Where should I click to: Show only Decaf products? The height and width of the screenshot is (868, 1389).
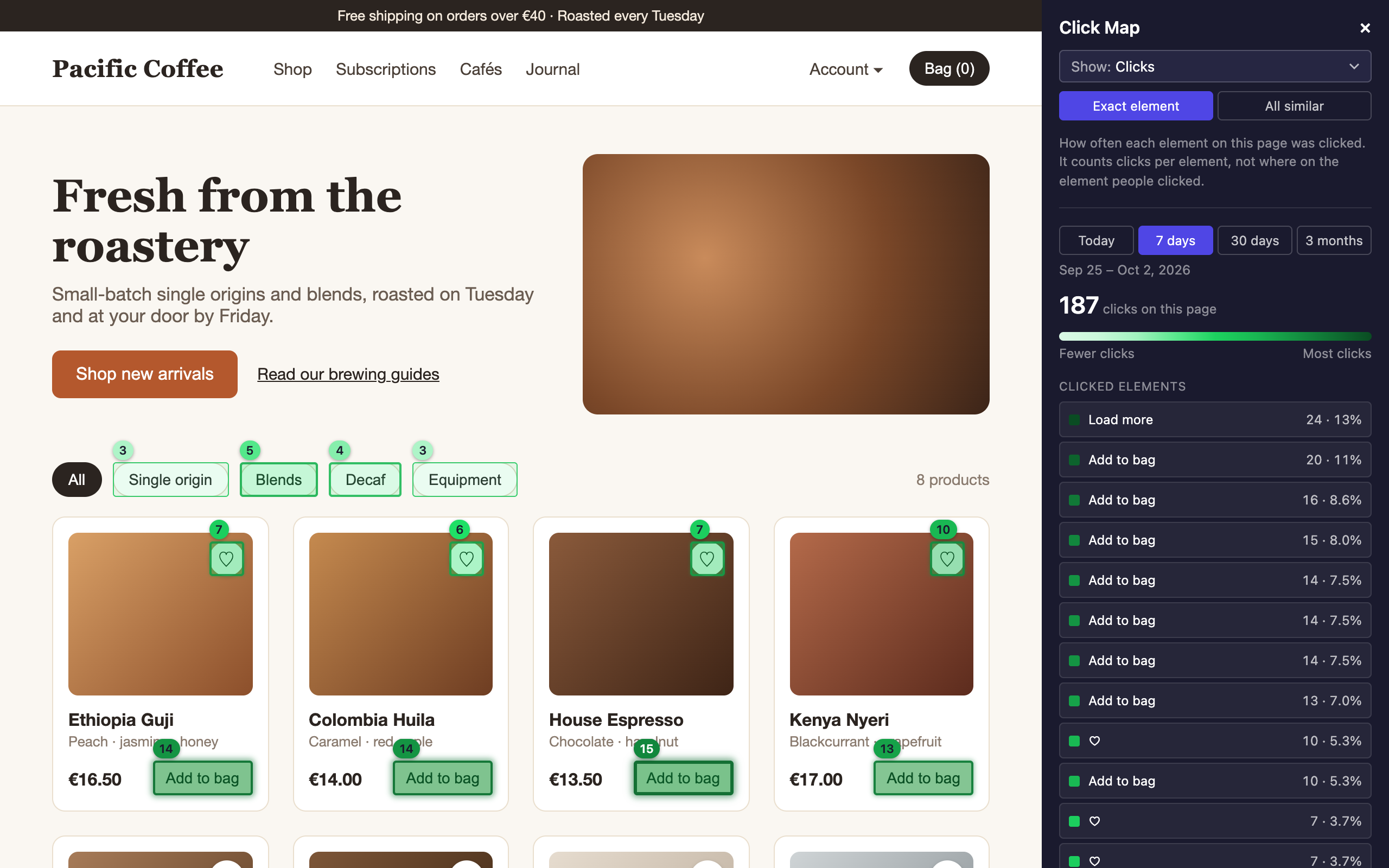pos(365,480)
